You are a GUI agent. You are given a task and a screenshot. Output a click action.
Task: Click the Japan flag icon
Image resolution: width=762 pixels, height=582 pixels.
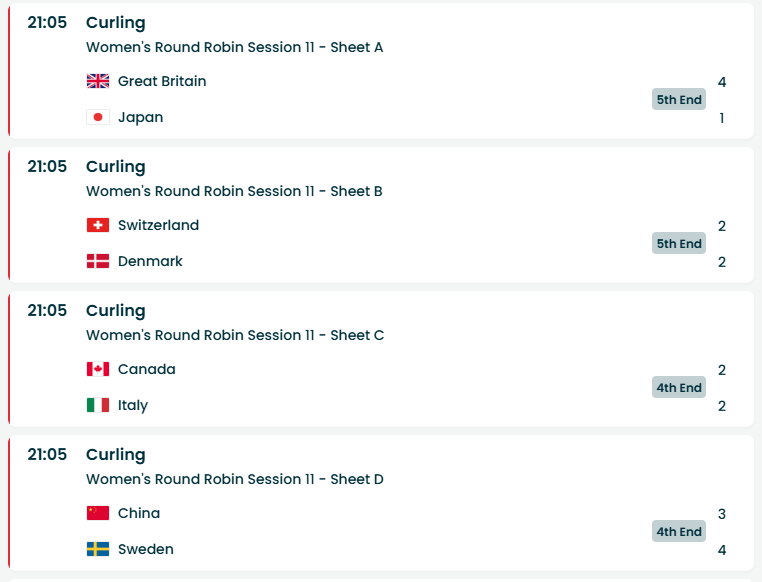[x=98, y=117]
